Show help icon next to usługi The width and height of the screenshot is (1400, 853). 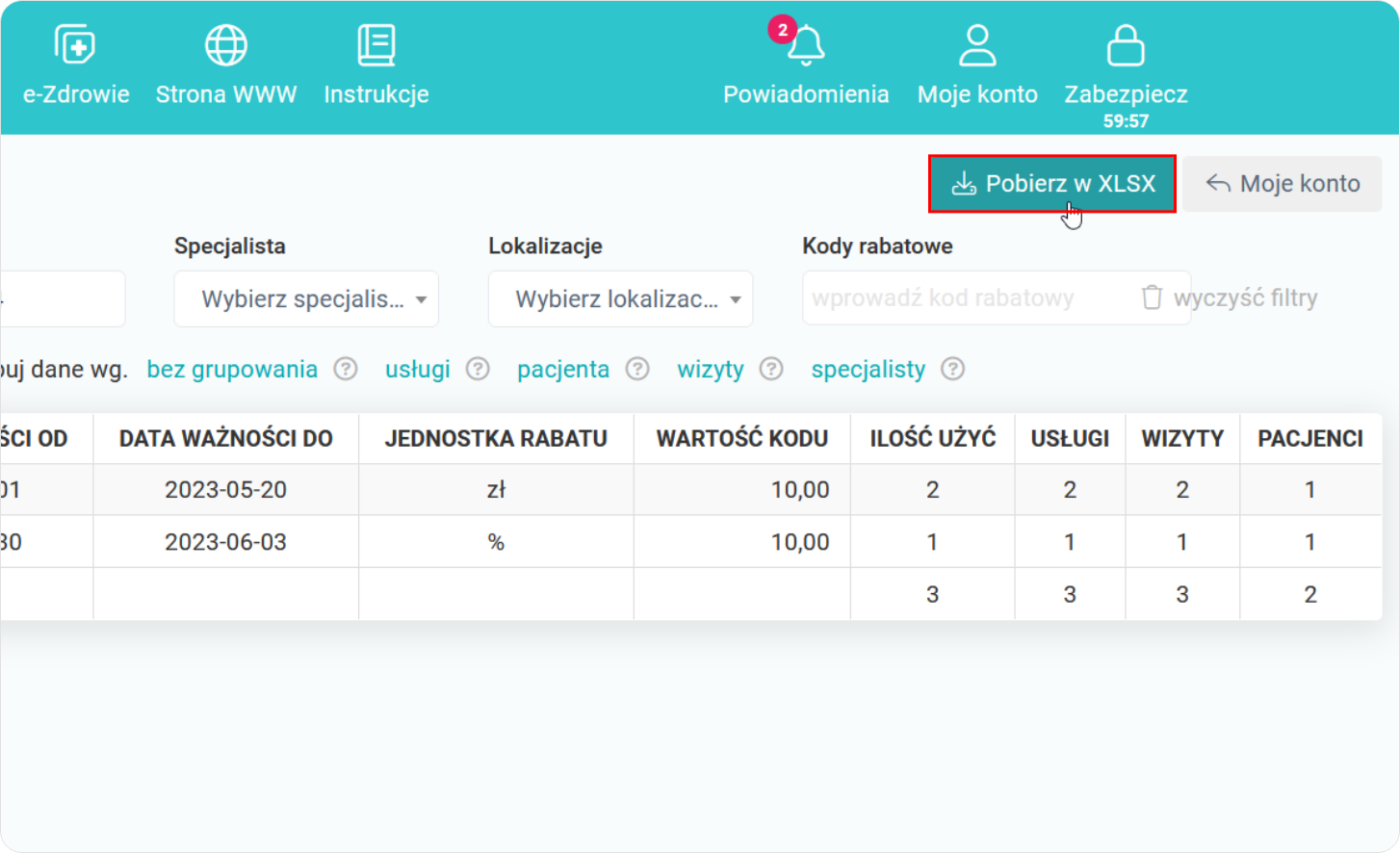pos(478,369)
